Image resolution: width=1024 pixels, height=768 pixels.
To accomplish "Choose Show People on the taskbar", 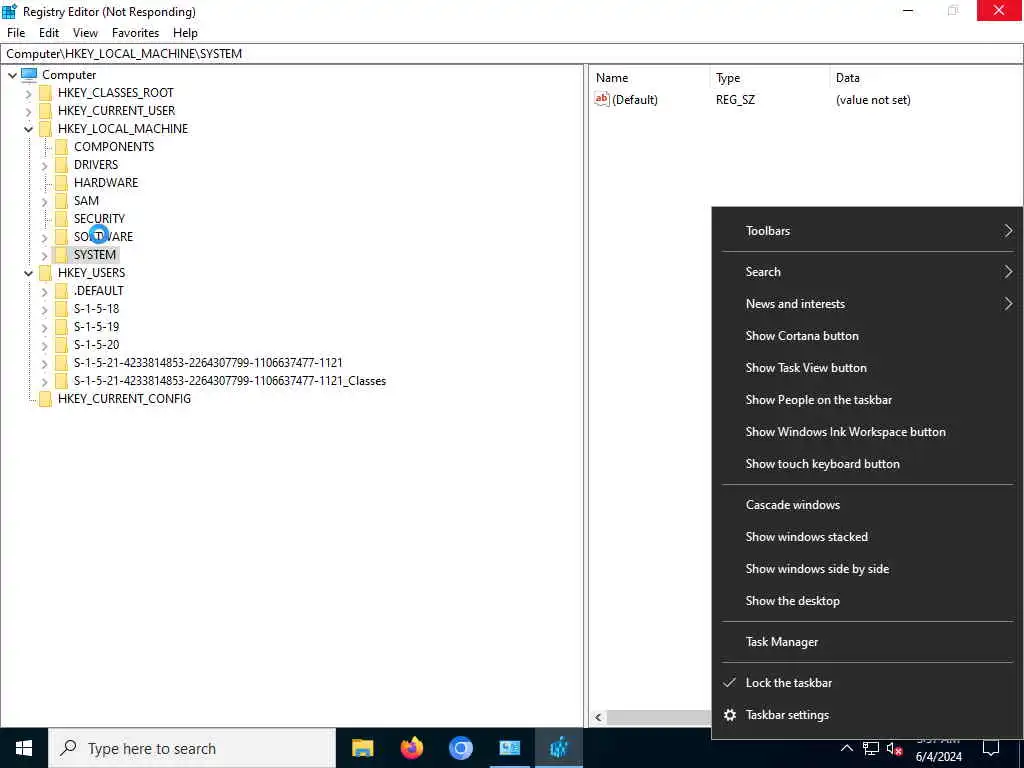I will pyautogui.click(x=867, y=400).
